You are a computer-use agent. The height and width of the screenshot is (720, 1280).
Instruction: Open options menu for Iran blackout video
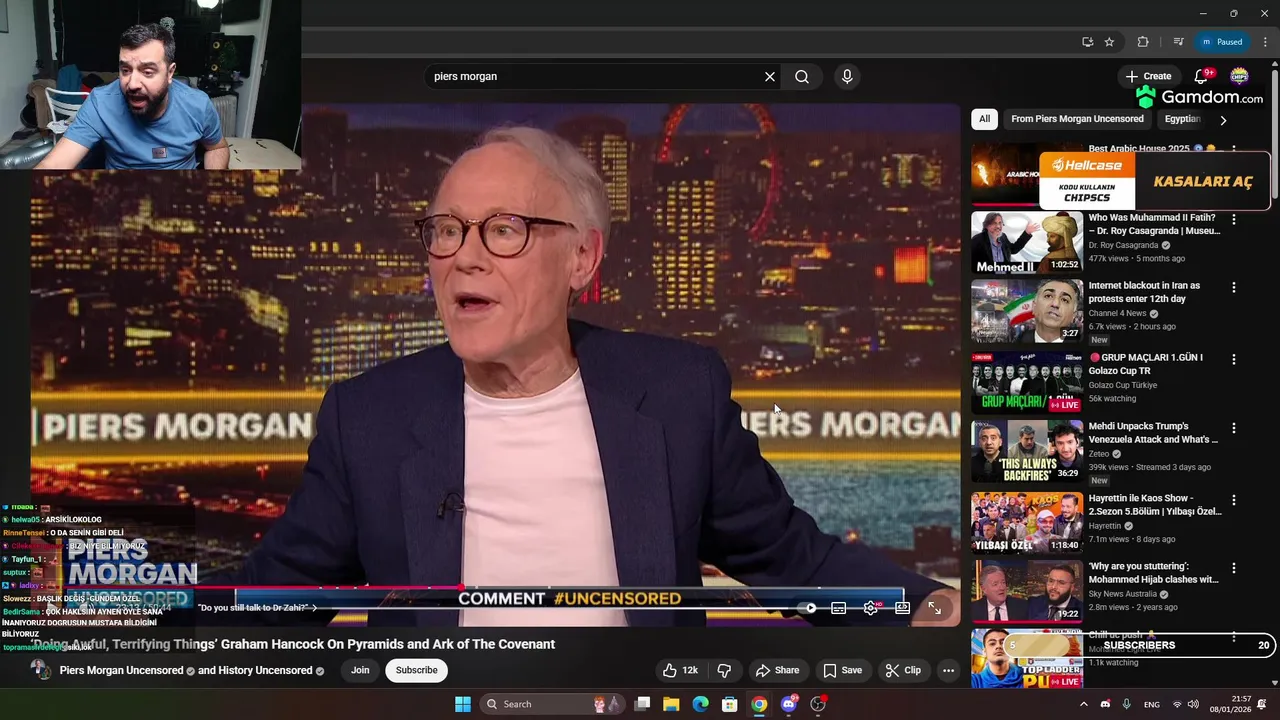point(1233,287)
